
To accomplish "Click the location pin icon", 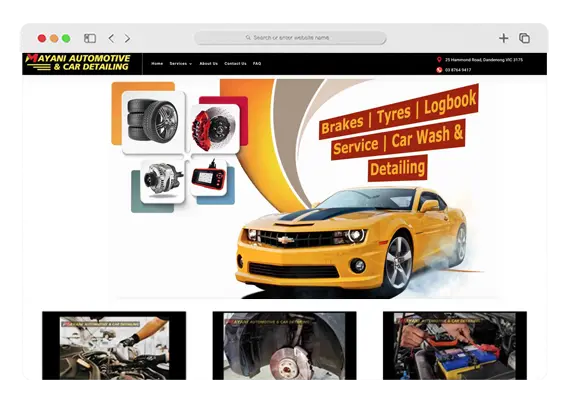I will pos(439,59).
